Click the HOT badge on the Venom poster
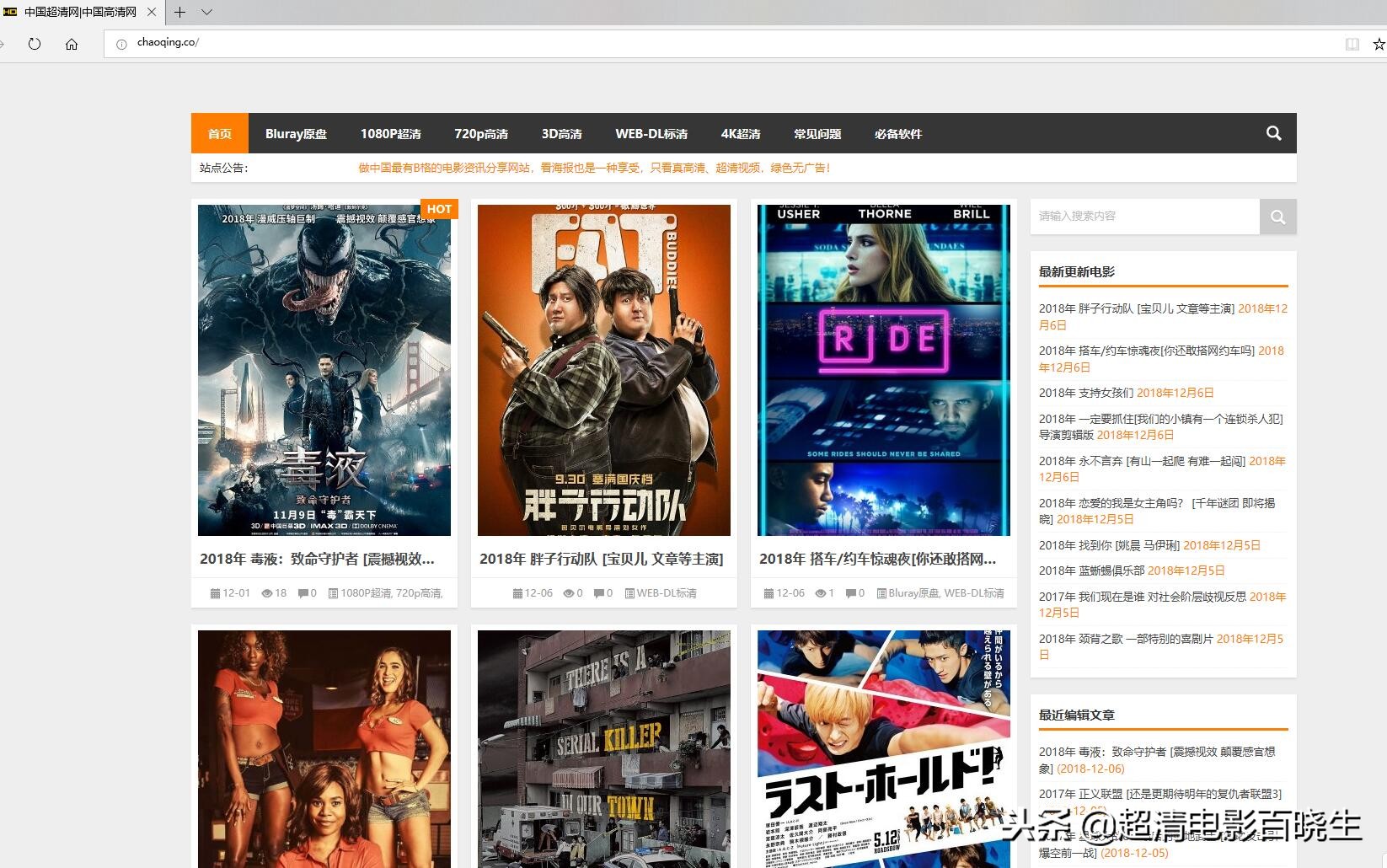 (x=438, y=209)
